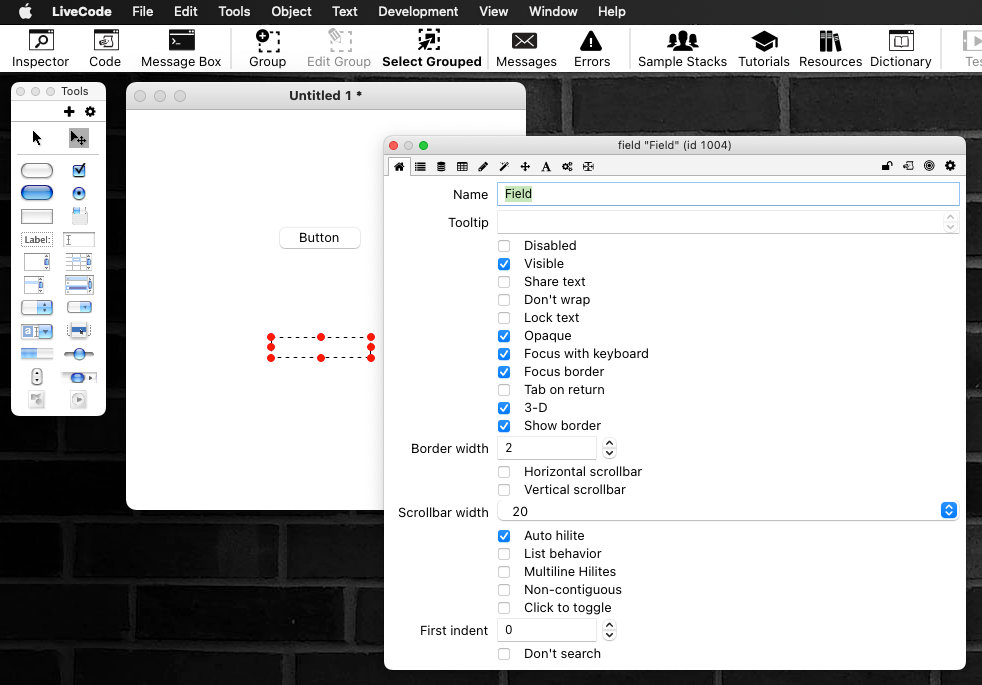The height and width of the screenshot is (685, 982).
Task: Choose the Label field control in Tools palette
Action: coord(37,240)
